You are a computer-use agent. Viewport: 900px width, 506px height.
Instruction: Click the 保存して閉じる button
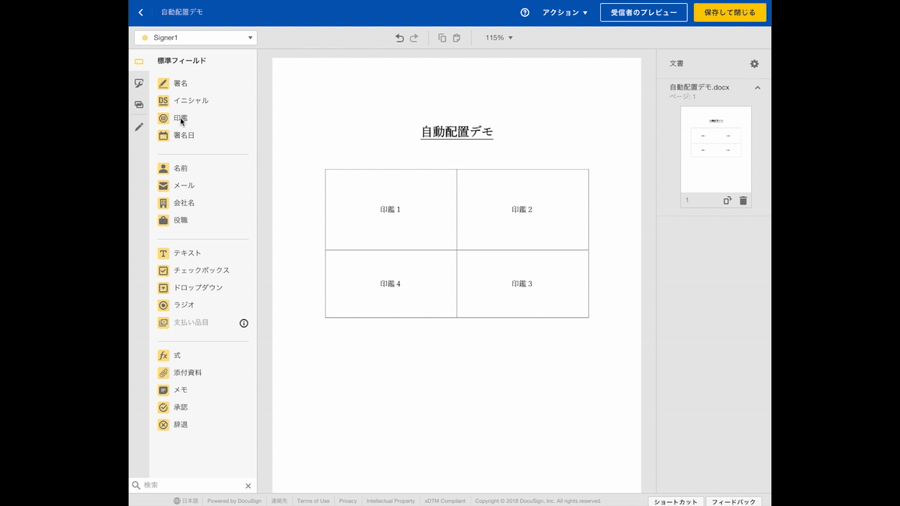[730, 12]
